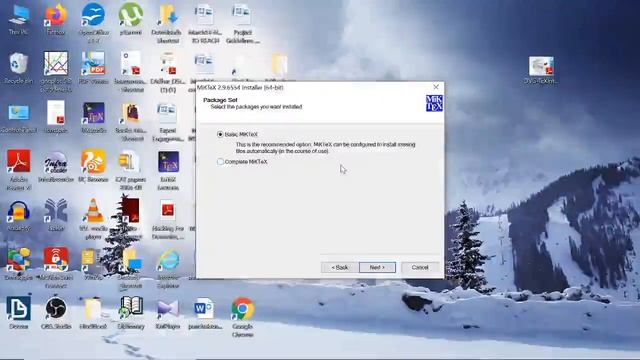Launch Firefox from the desktop
Image resolution: width=640 pixels, height=360 pixels.
point(56,19)
